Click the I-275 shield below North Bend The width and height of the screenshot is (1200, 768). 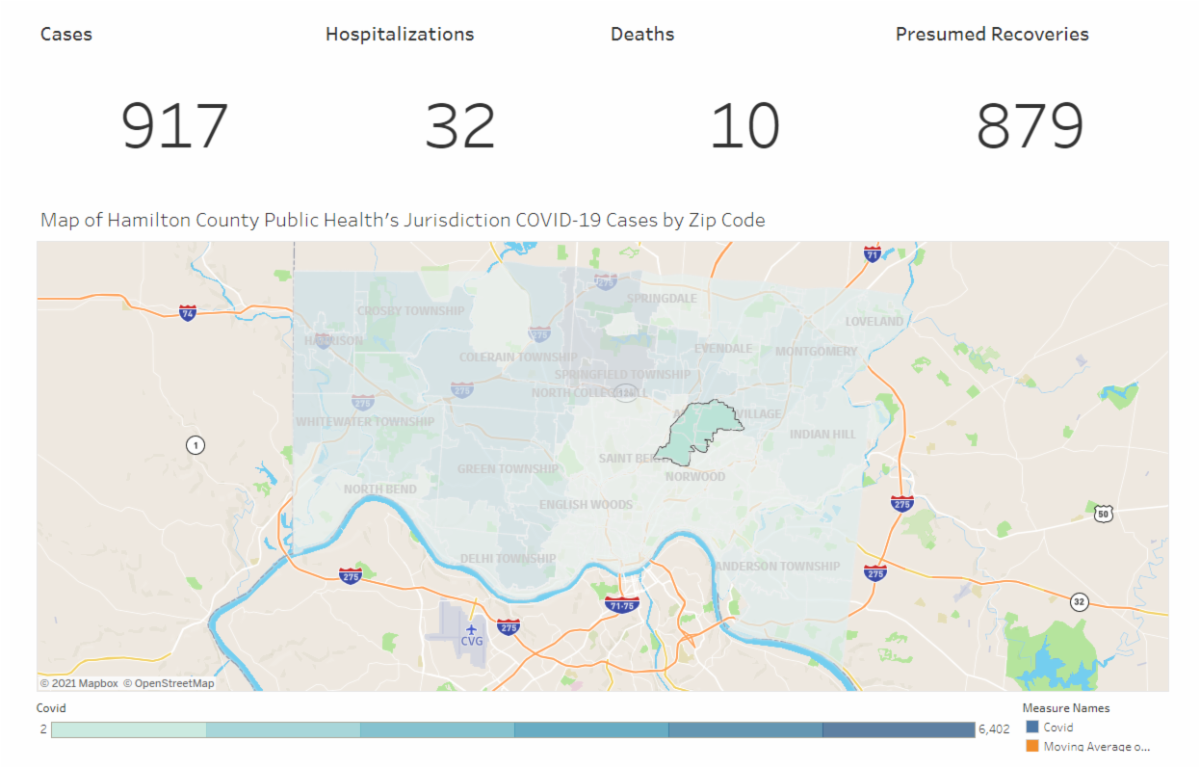[349, 576]
